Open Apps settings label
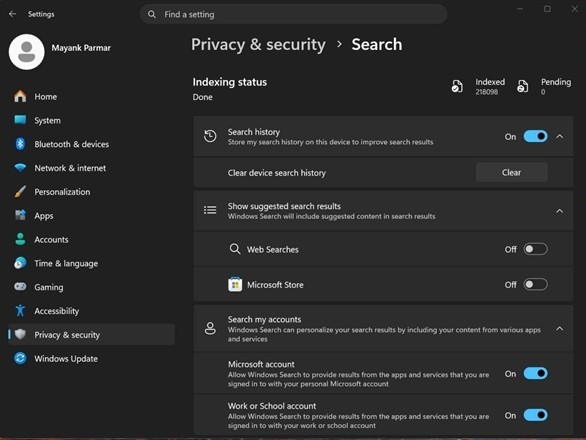586x440 pixels. [x=44, y=216]
